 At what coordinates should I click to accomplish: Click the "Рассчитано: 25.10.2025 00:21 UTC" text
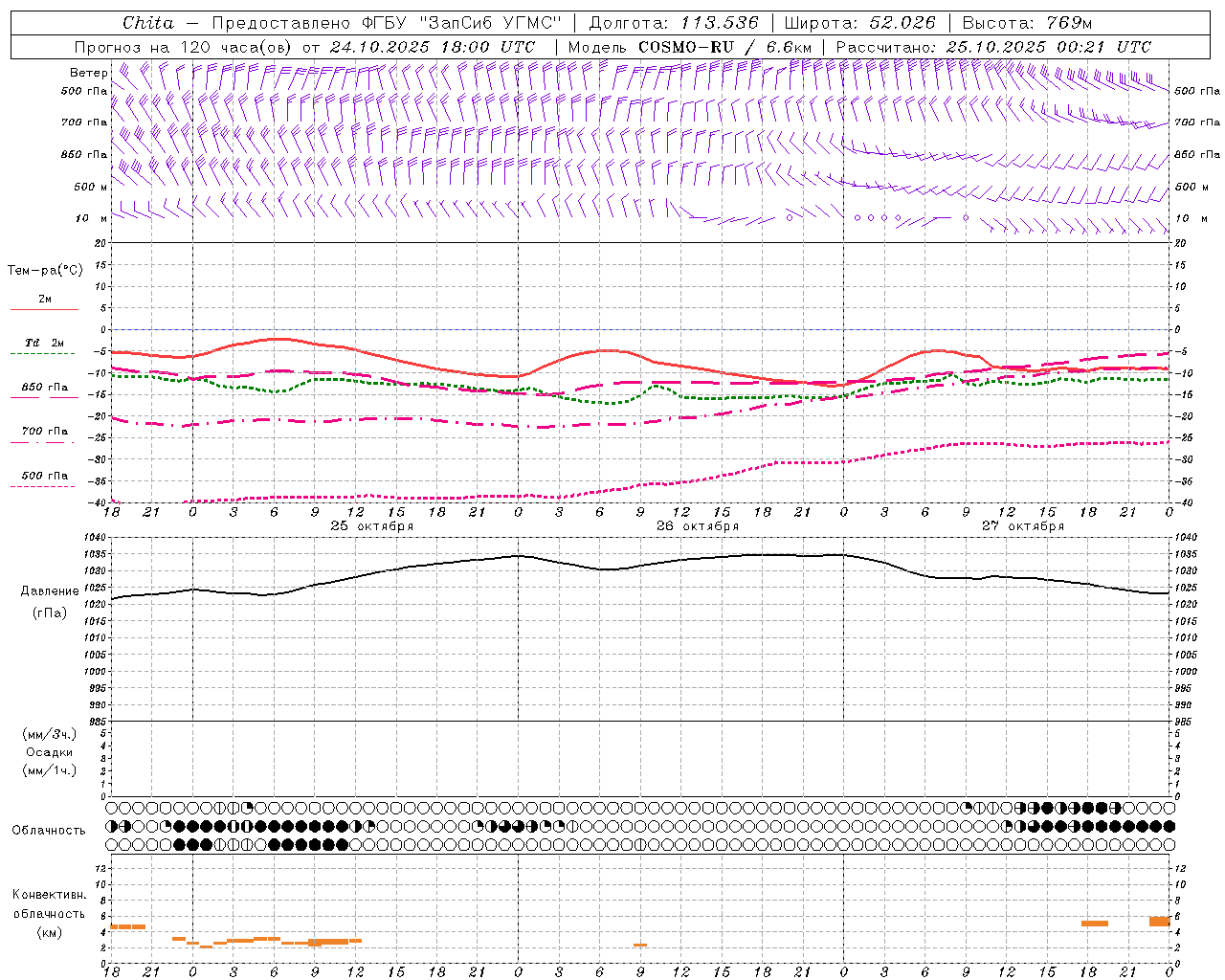(x=993, y=47)
